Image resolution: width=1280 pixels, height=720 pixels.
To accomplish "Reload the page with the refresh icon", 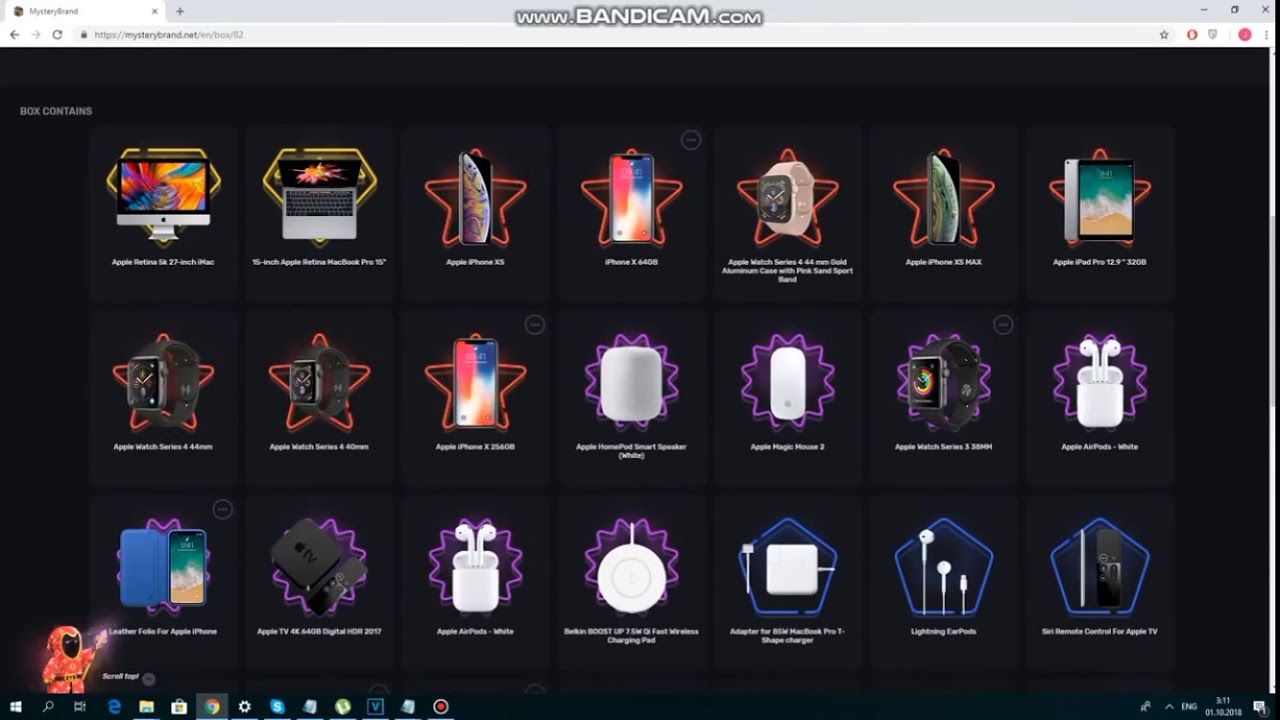I will [x=58, y=34].
